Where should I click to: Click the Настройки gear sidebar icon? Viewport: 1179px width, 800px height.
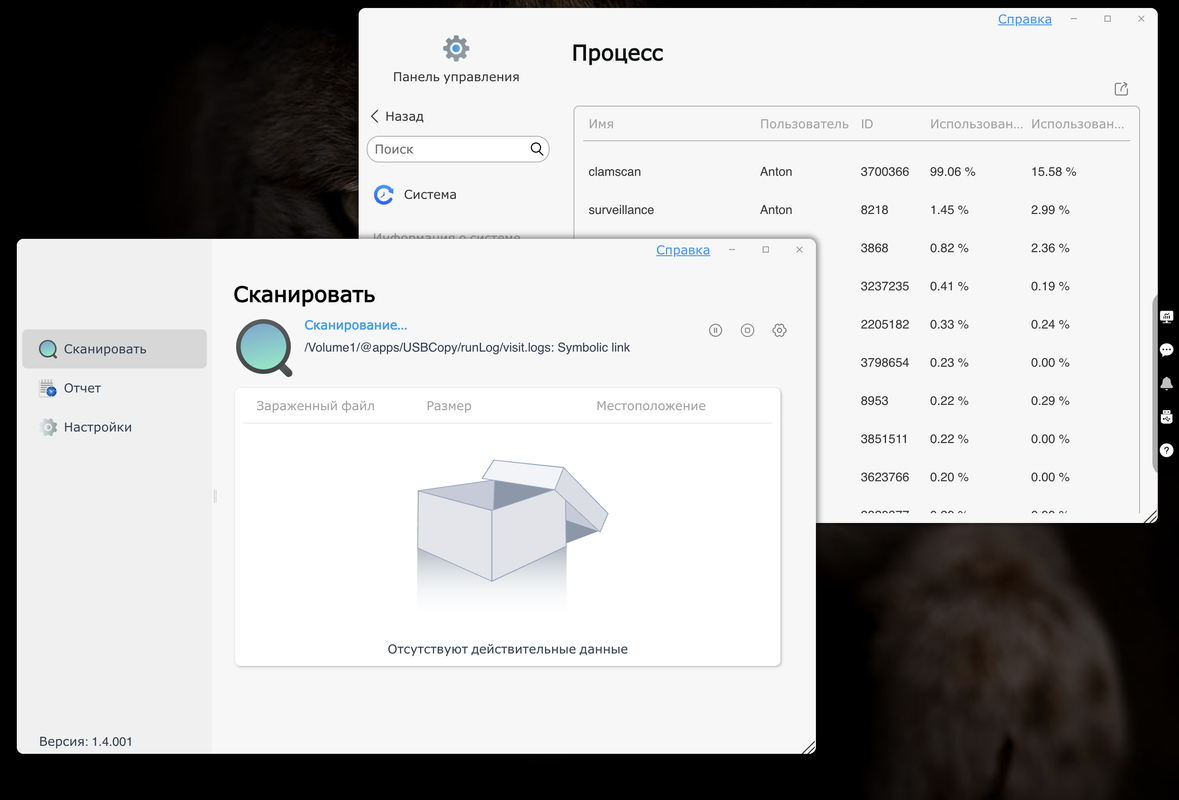47,427
